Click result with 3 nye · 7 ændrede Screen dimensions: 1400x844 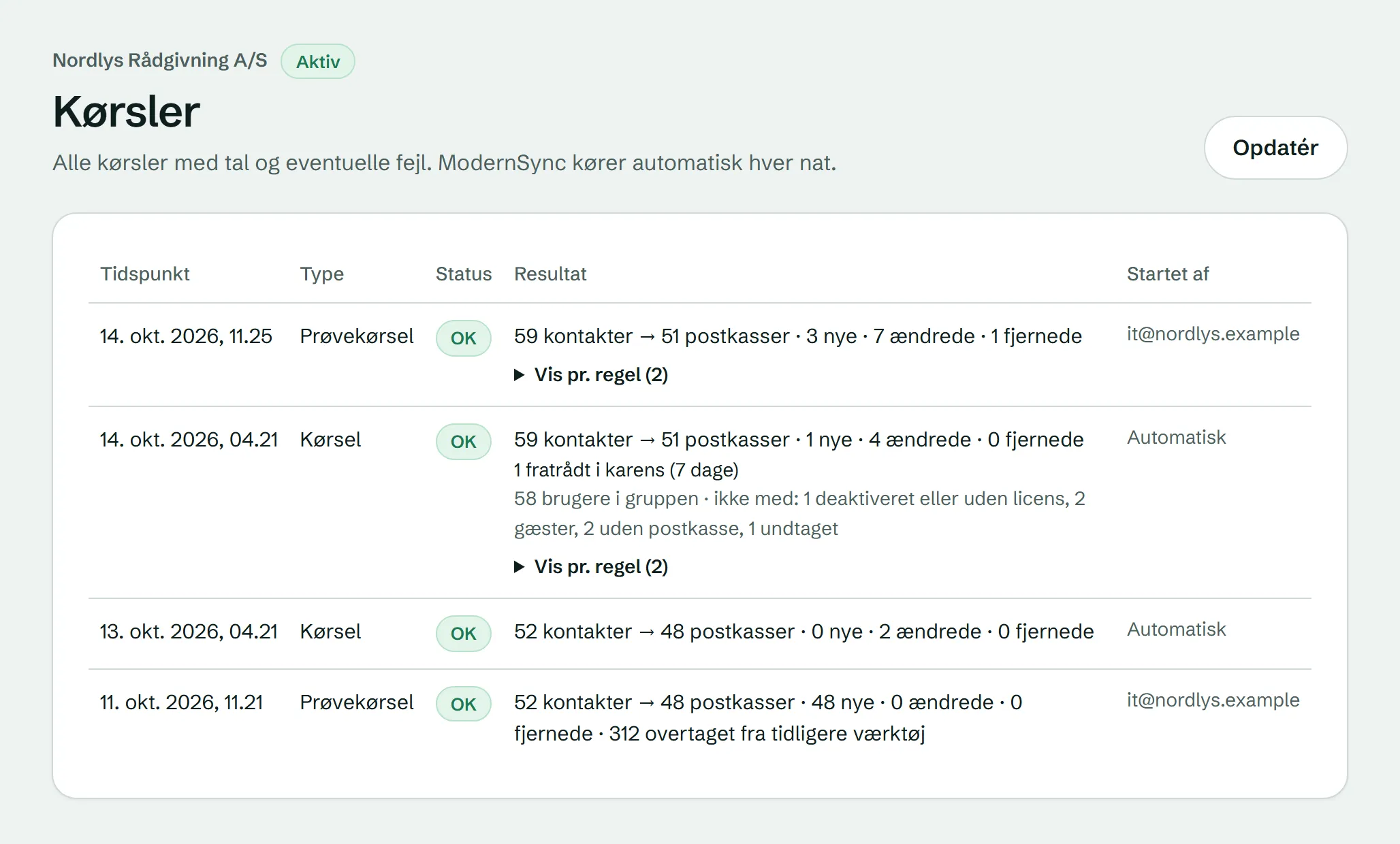[798, 336]
